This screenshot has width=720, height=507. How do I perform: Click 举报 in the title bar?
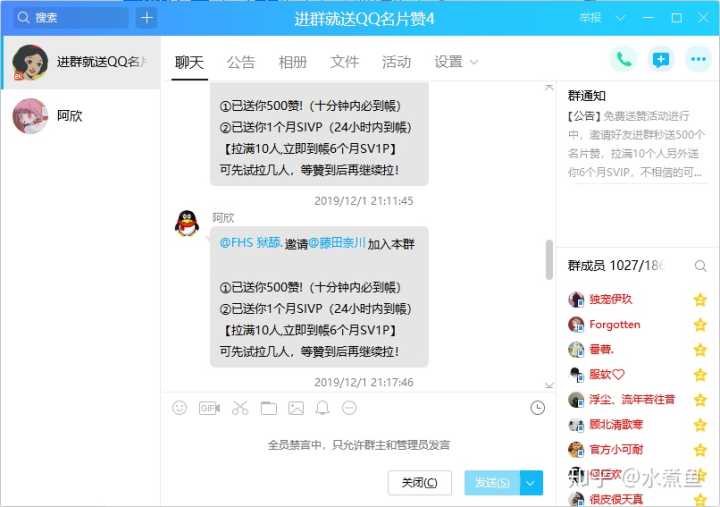point(591,18)
